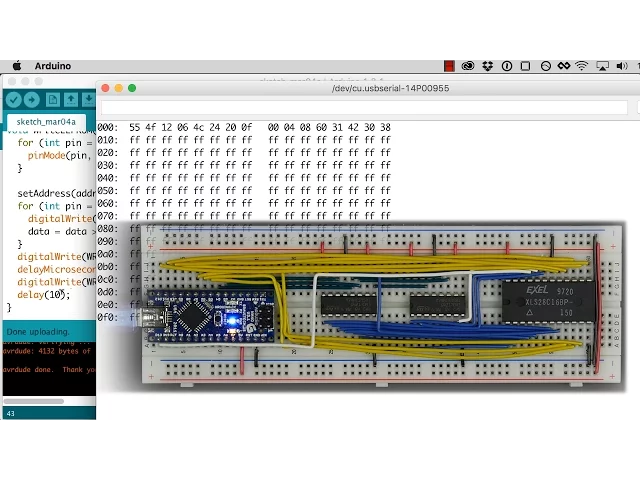Open the Apple menu
Viewport: 640px width, 480px height.
click(17, 66)
